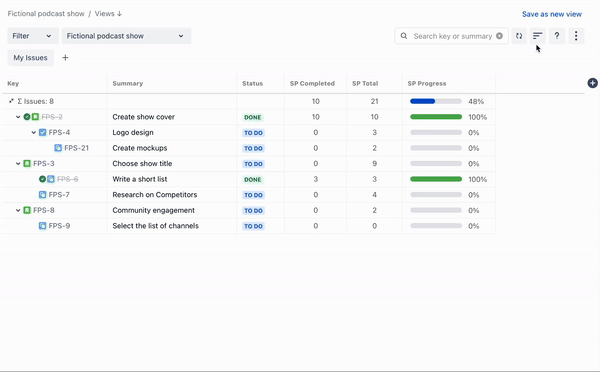Open issue FPS-2 key link

pos(52,117)
